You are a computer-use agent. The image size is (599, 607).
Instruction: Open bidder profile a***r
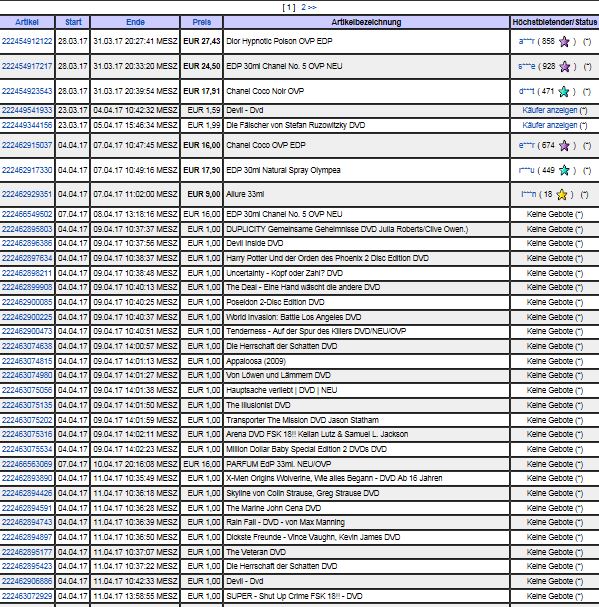pos(527,41)
